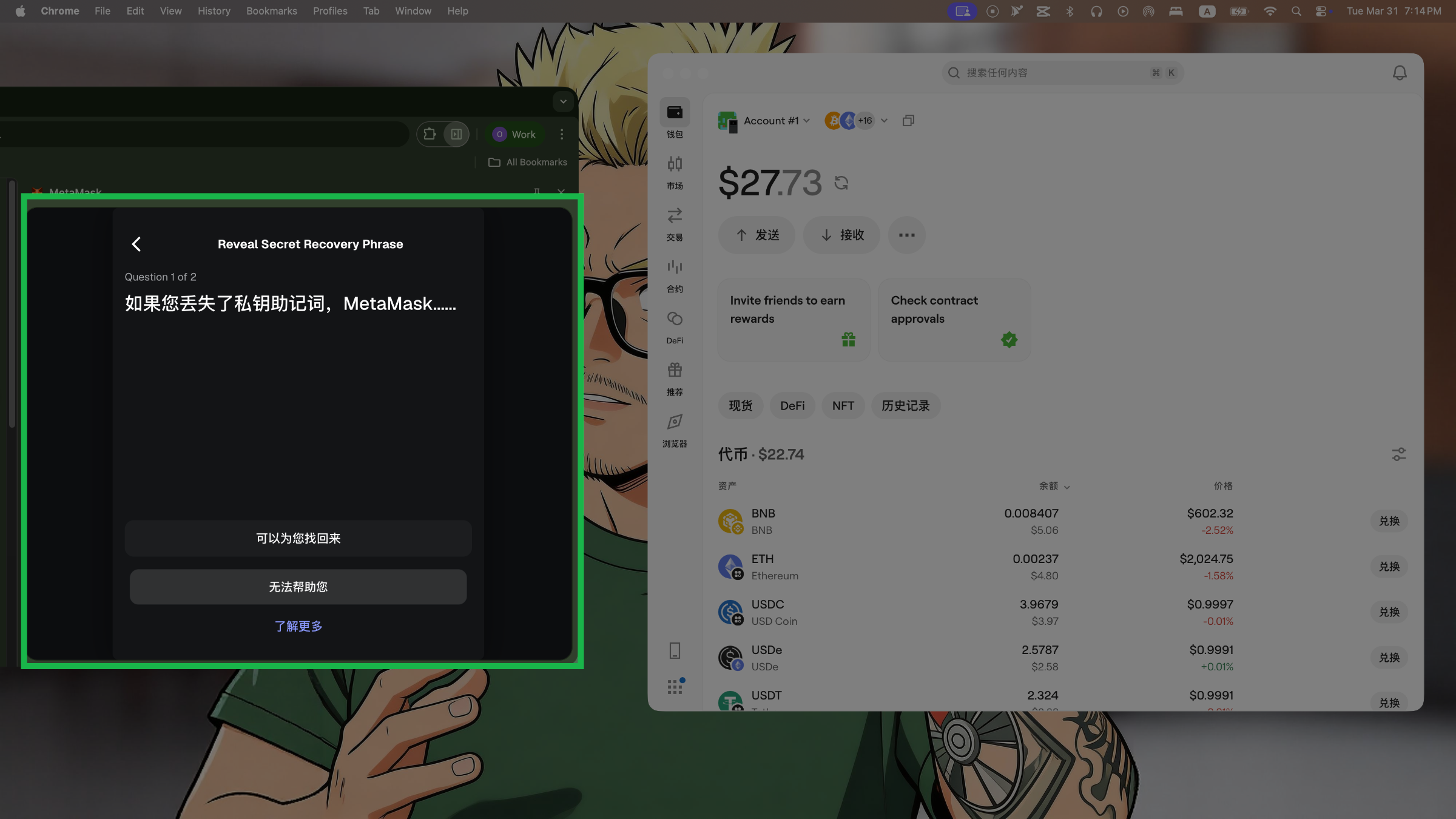Expand the networks +16 selector
This screenshot has height=819, width=1456.
[x=856, y=121]
